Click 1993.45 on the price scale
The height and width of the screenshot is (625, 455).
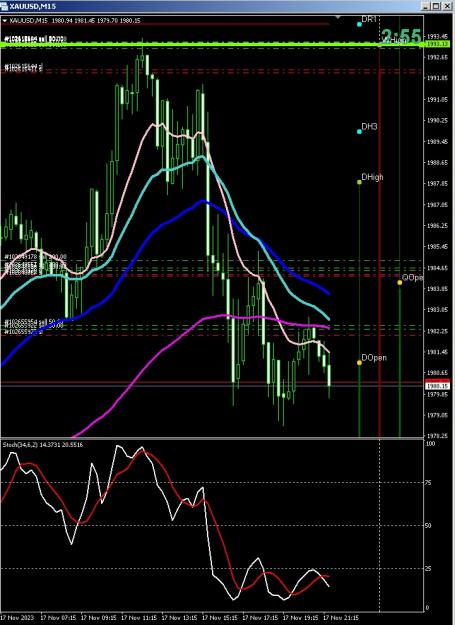pyautogui.click(x=435, y=36)
